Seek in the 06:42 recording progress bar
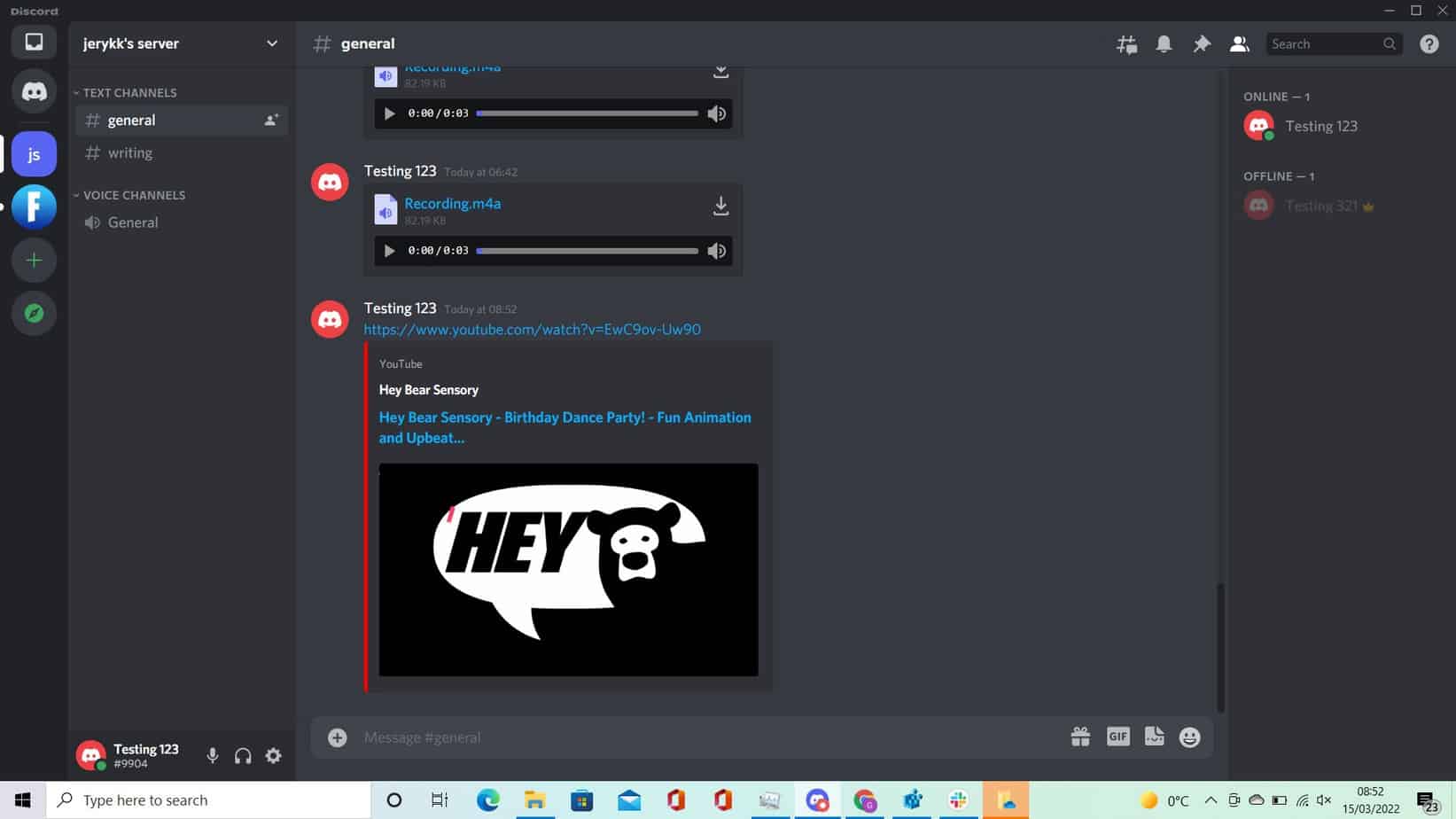This screenshot has width=1456, height=819. [x=587, y=251]
